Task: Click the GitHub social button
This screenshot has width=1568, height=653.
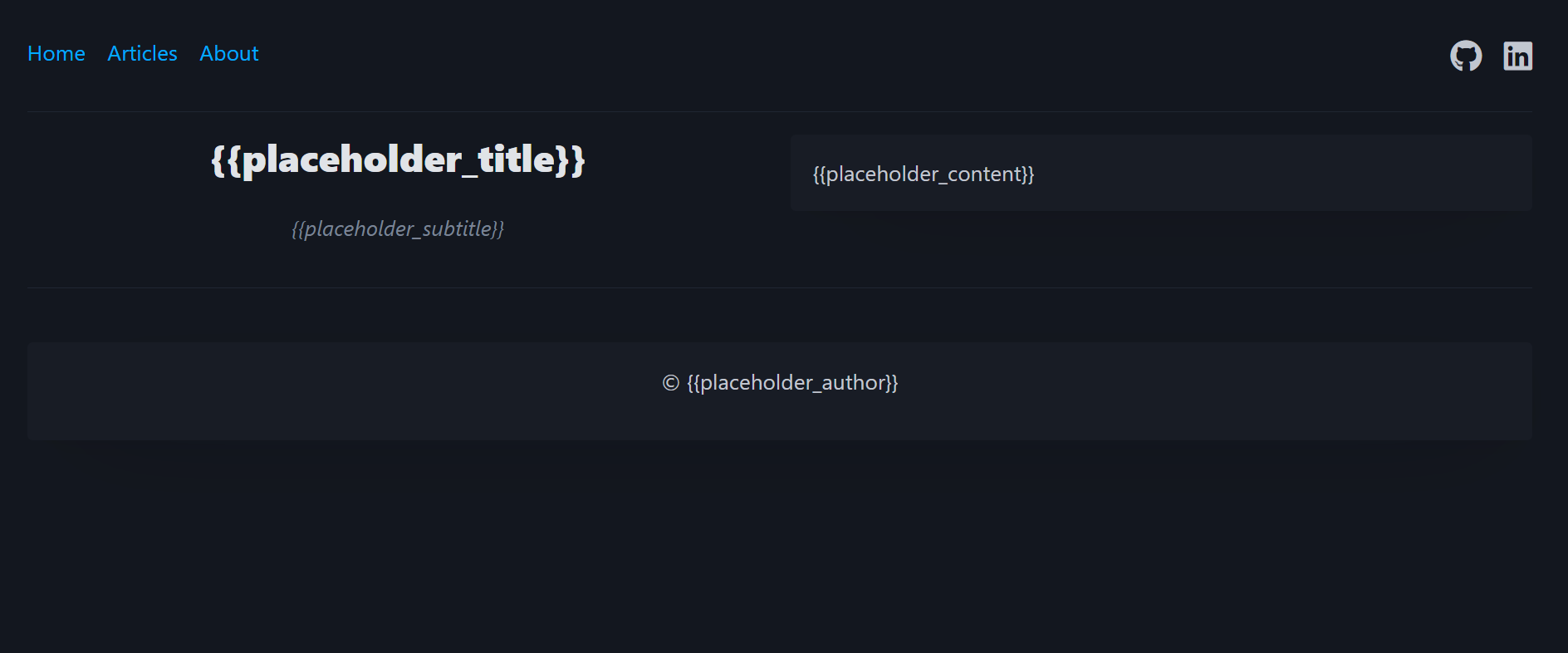Action: [x=1467, y=56]
